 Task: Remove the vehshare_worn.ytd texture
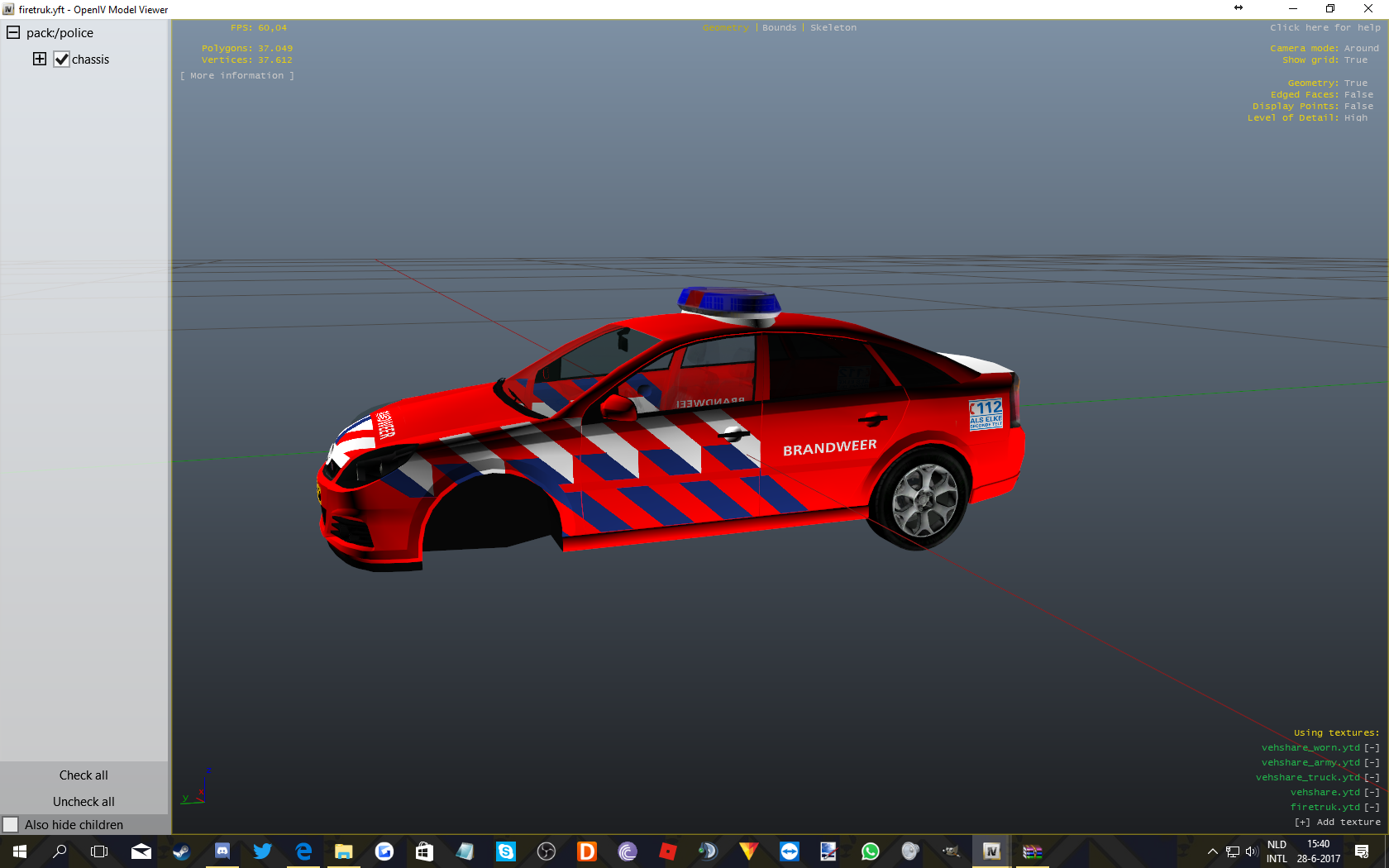click(x=1372, y=747)
